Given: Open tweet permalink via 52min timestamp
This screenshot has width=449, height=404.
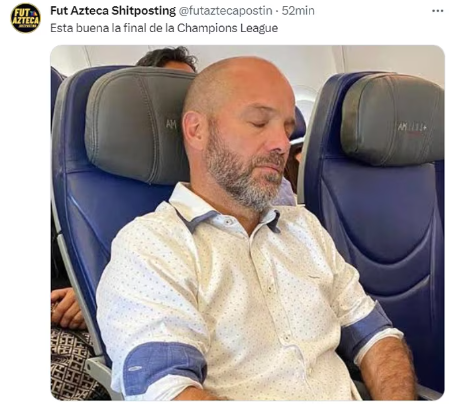Looking at the screenshot, I should (x=298, y=11).
